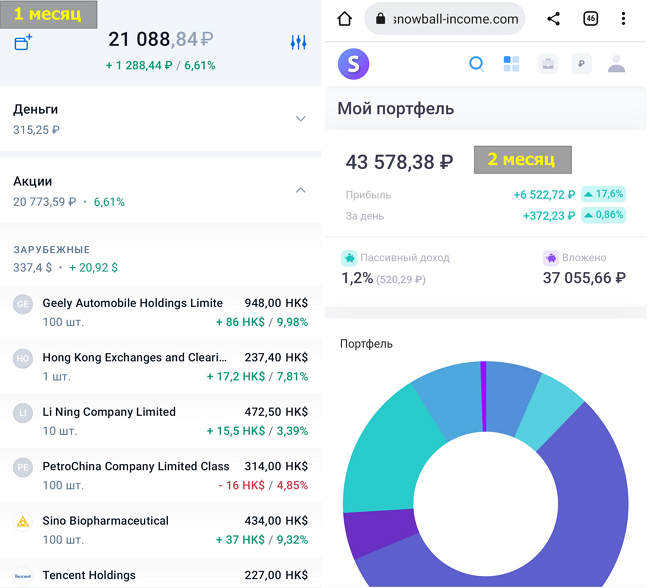Open Tencent Holdings position
Screen dimensions: 650x588
[160, 573]
